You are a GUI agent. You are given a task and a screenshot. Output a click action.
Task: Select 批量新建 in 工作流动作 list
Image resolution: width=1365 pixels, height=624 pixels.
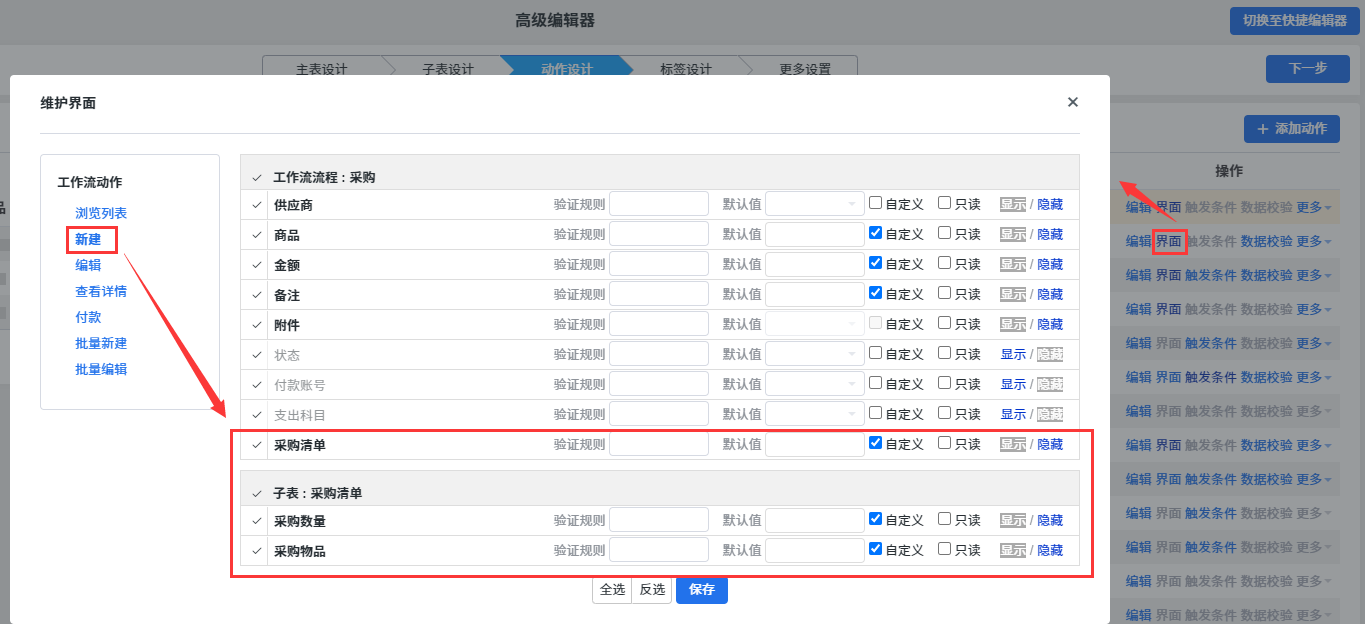click(x=101, y=343)
